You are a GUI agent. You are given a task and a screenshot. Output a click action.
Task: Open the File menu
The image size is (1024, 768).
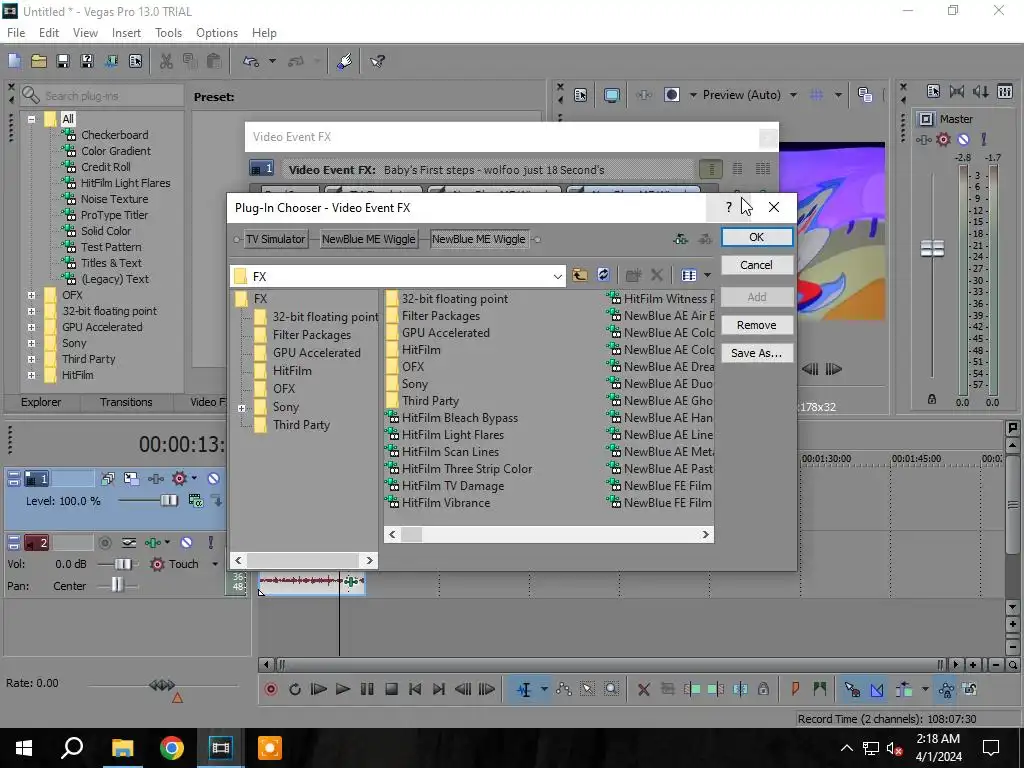point(16,33)
